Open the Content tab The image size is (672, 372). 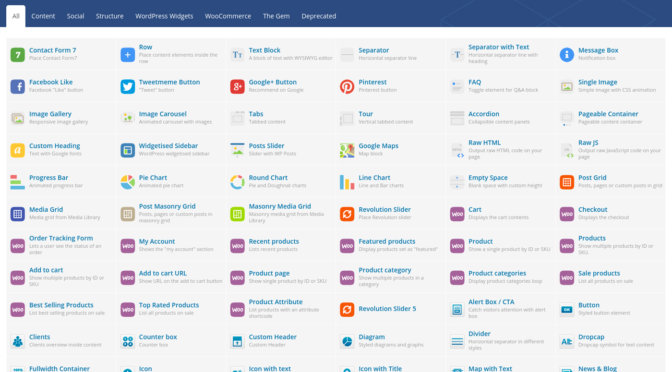pos(43,16)
